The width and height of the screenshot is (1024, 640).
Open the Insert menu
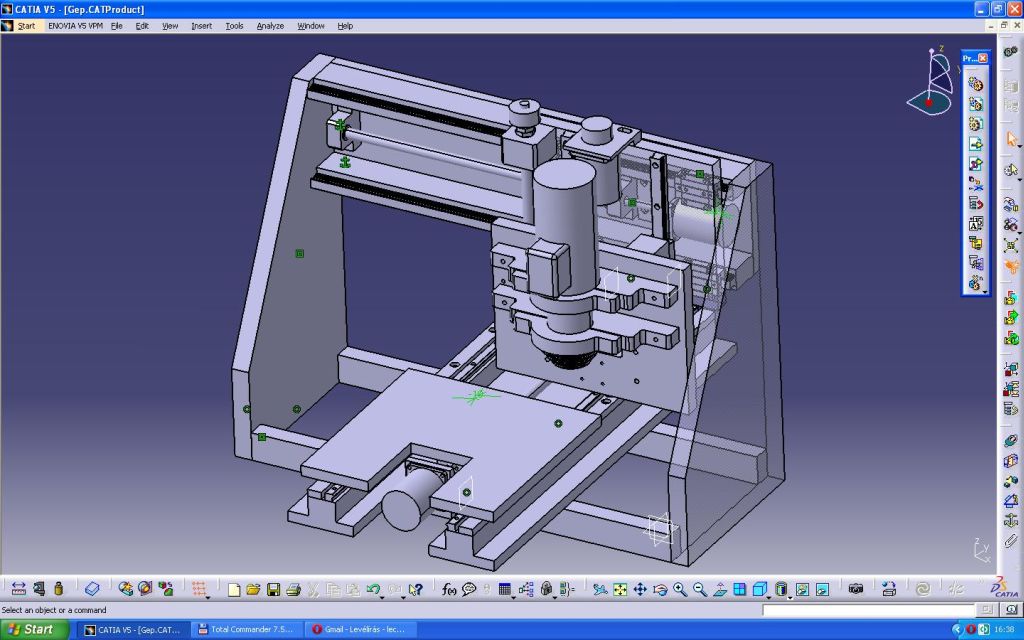click(201, 25)
